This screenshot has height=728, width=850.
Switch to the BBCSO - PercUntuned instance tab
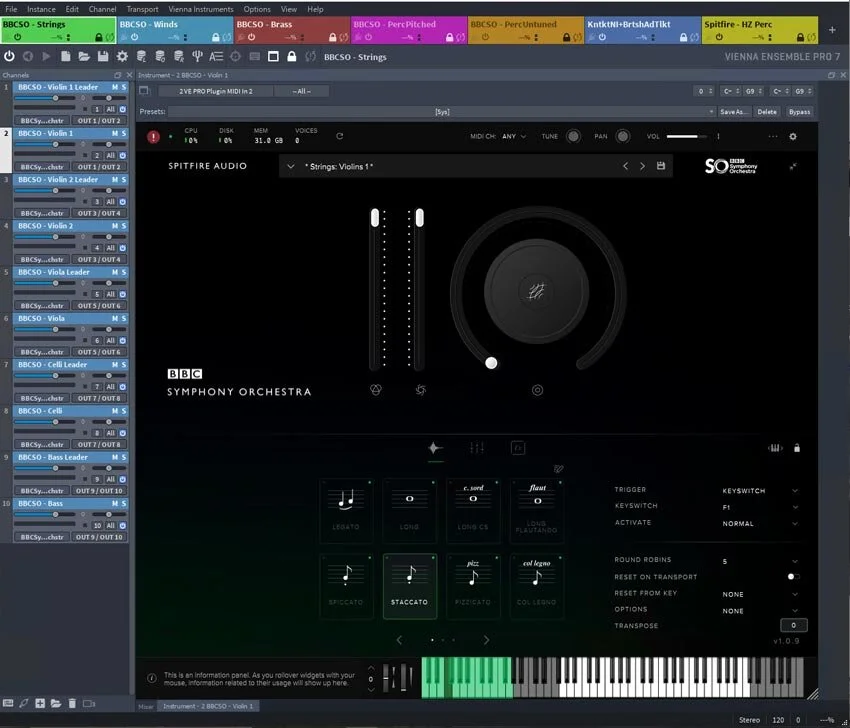(x=526, y=30)
